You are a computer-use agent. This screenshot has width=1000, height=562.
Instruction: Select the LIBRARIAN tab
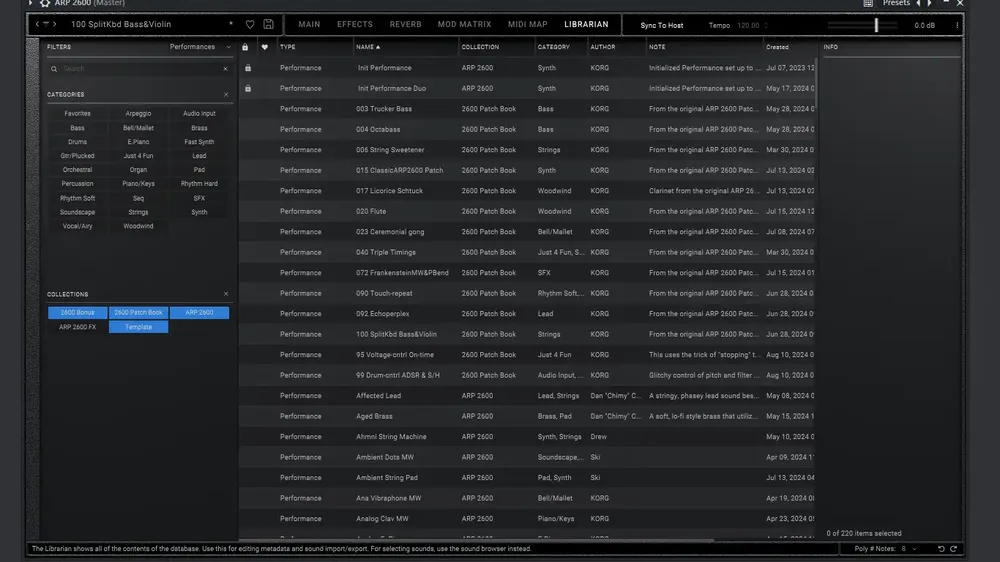click(586, 24)
